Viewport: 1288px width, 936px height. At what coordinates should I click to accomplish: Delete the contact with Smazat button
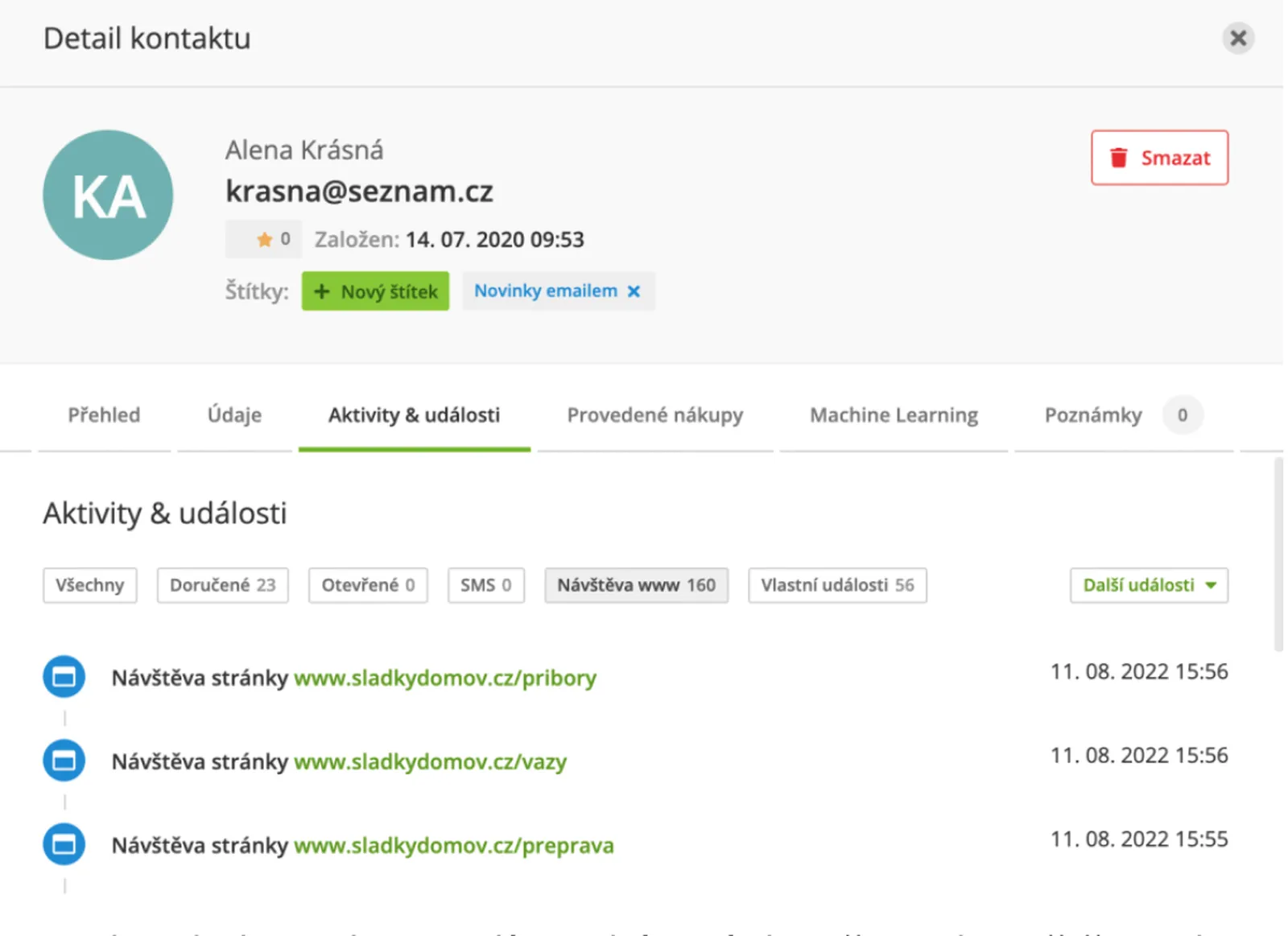click(x=1159, y=158)
